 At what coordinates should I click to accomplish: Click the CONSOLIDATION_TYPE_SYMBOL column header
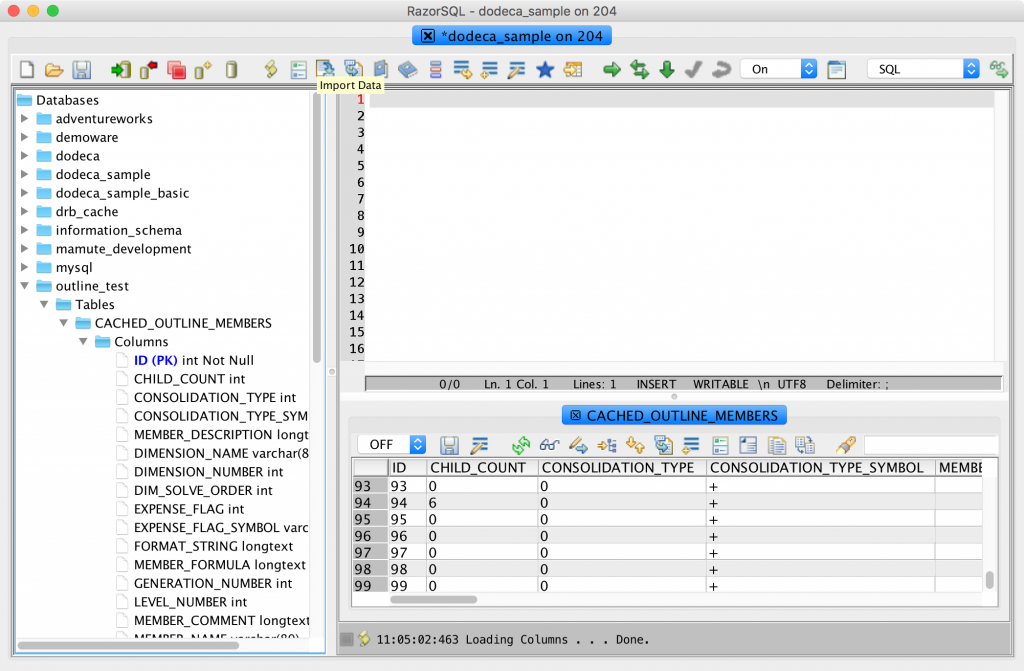click(x=821, y=468)
